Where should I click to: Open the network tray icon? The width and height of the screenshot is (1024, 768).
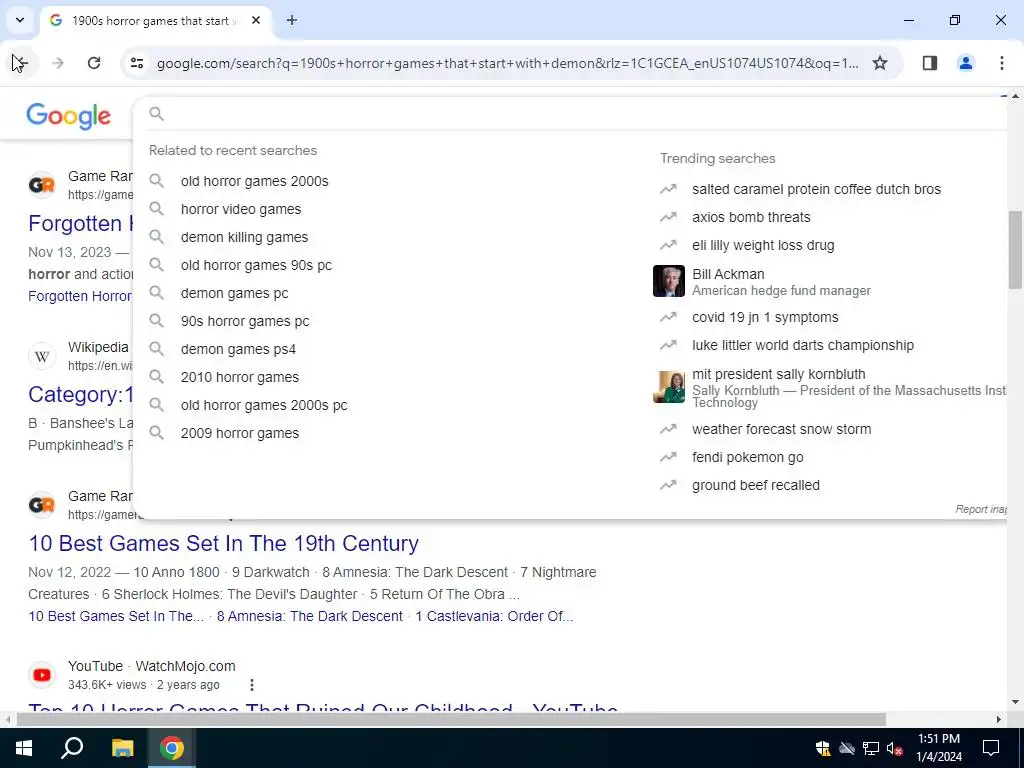tap(871, 748)
